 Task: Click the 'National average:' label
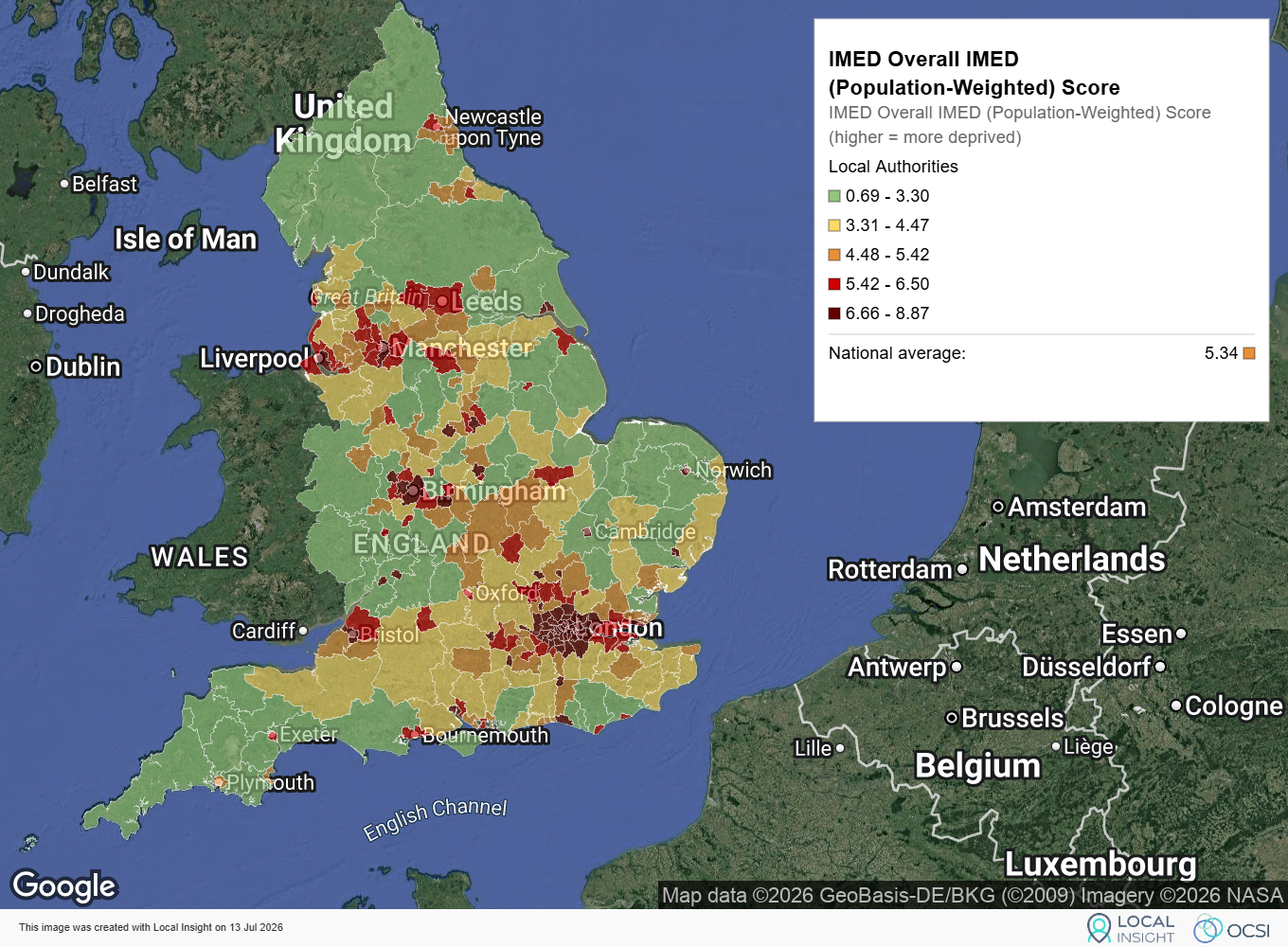coord(897,353)
